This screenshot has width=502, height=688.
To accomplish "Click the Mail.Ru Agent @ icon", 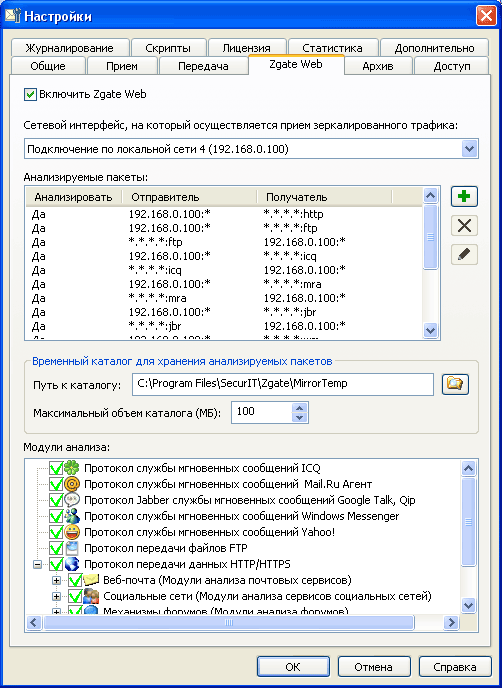I will (x=72, y=484).
